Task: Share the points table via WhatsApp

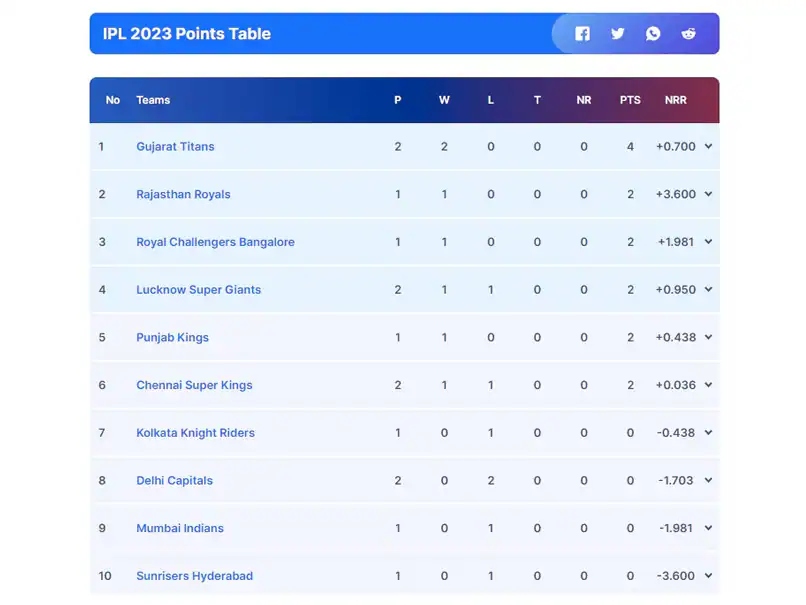Action: [653, 34]
